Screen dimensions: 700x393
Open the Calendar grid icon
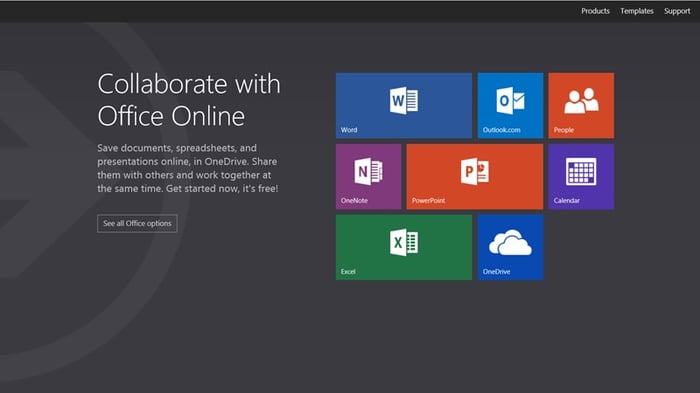[581, 171]
